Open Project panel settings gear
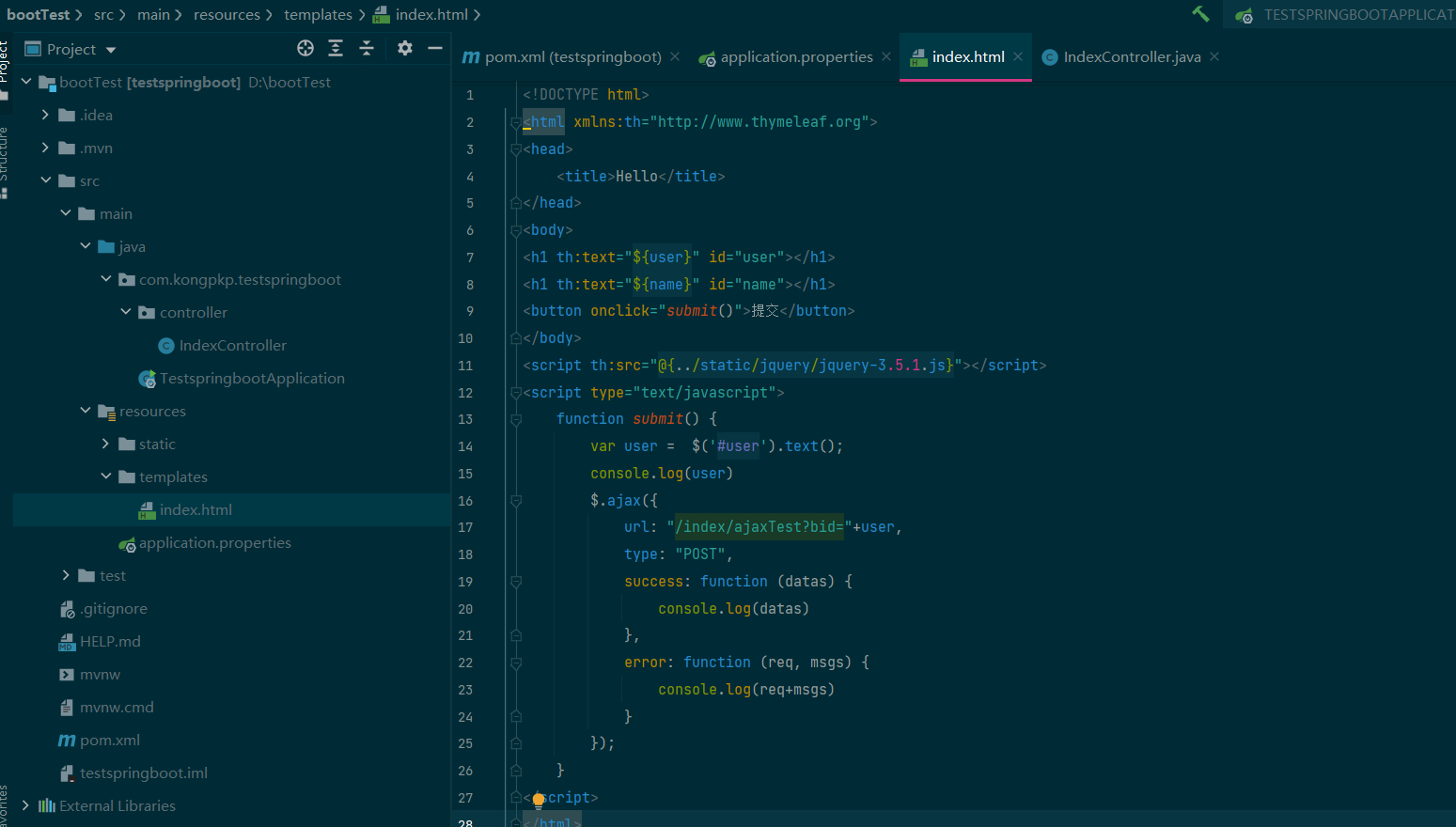This screenshot has width=1456, height=827. click(405, 49)
